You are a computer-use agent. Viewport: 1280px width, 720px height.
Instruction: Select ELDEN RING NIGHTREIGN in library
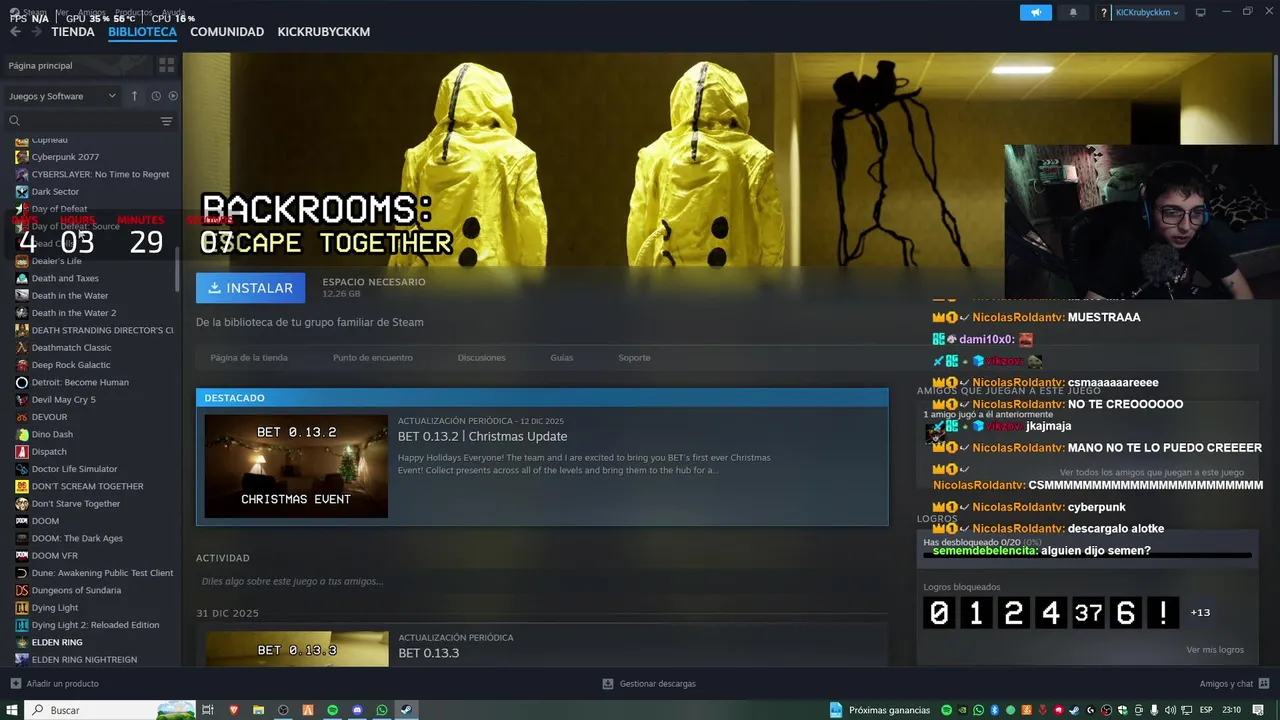click(x=84, y=660)
